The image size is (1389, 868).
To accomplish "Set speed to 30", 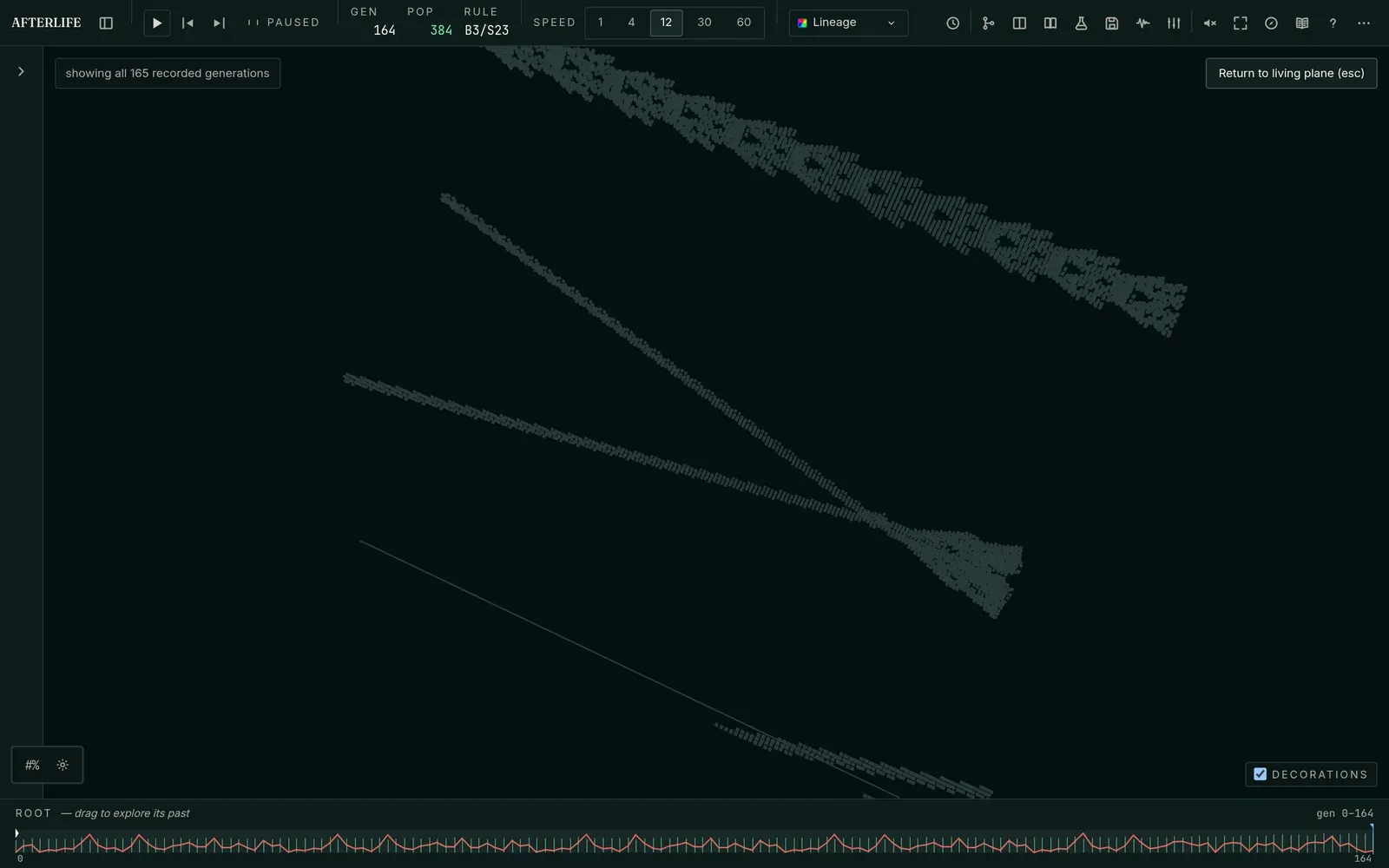I will click(704, 23).
